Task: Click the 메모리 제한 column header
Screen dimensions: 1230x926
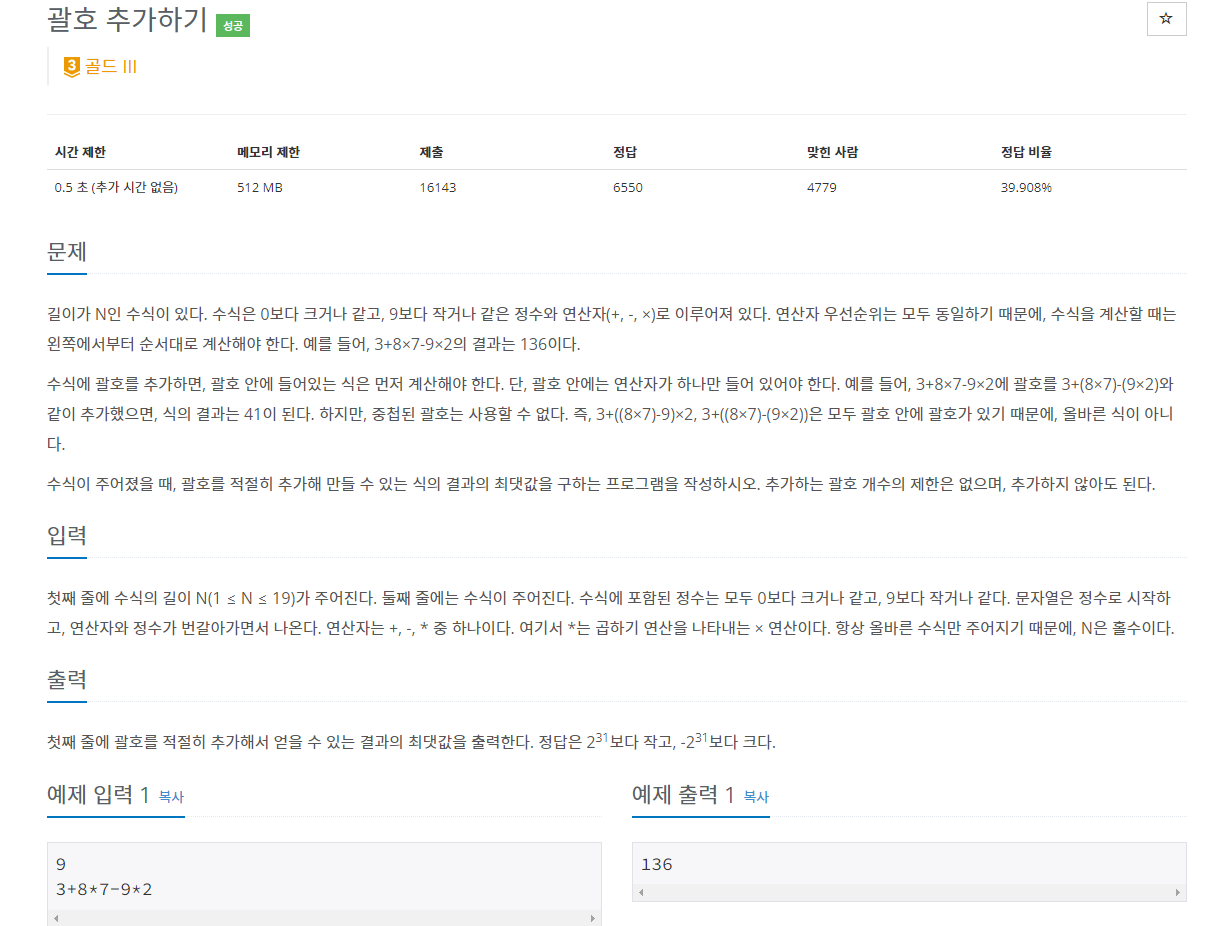Action: 268,152
